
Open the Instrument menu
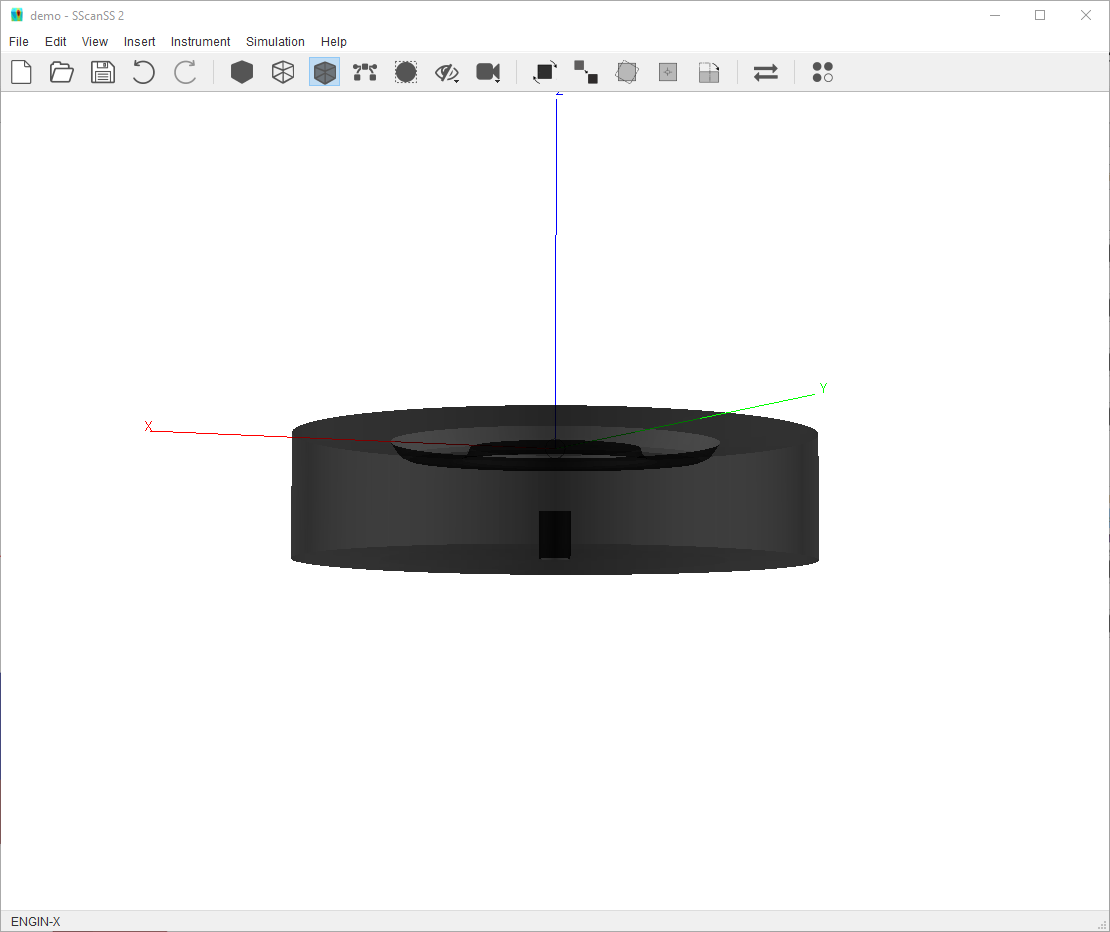[x=200, y=42]
